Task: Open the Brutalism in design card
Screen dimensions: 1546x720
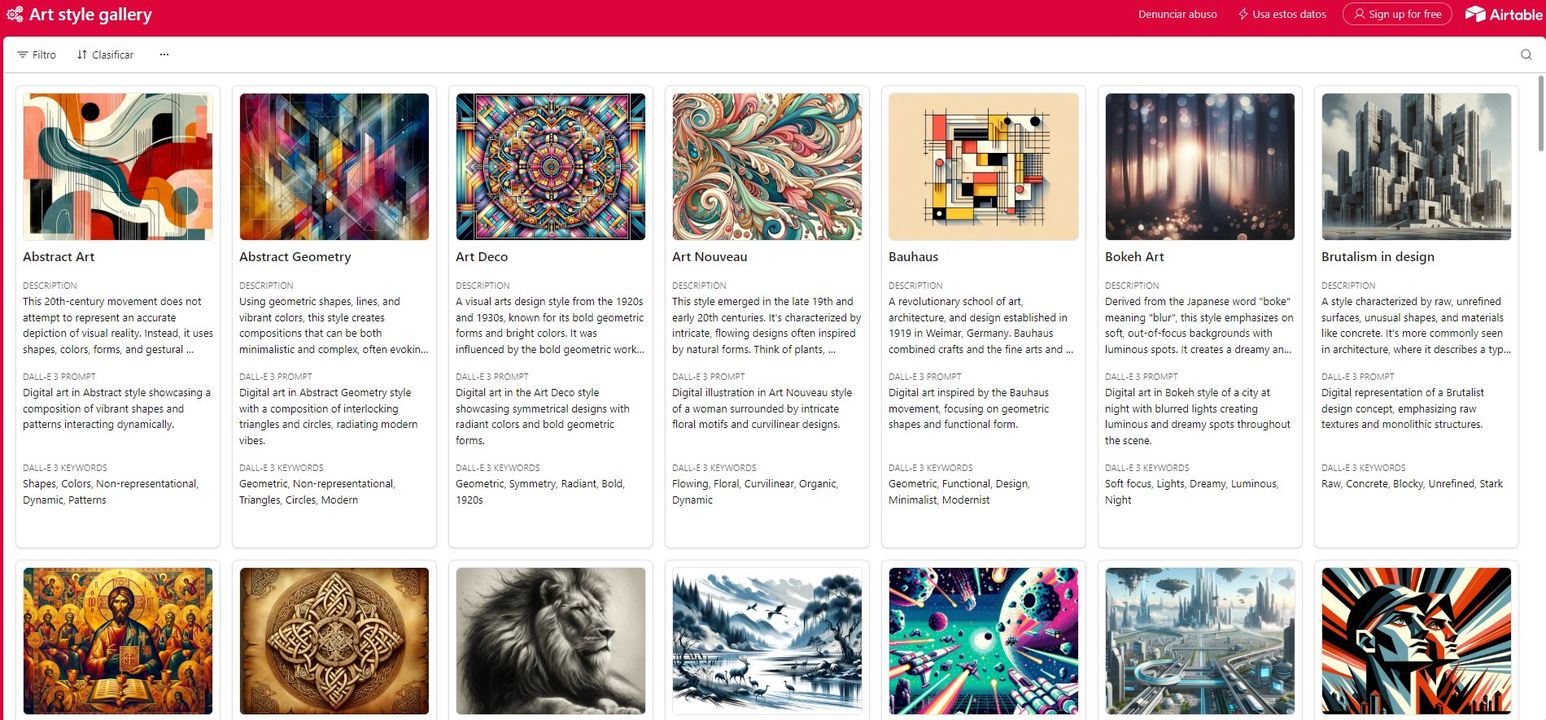Action: (1416, 317)
